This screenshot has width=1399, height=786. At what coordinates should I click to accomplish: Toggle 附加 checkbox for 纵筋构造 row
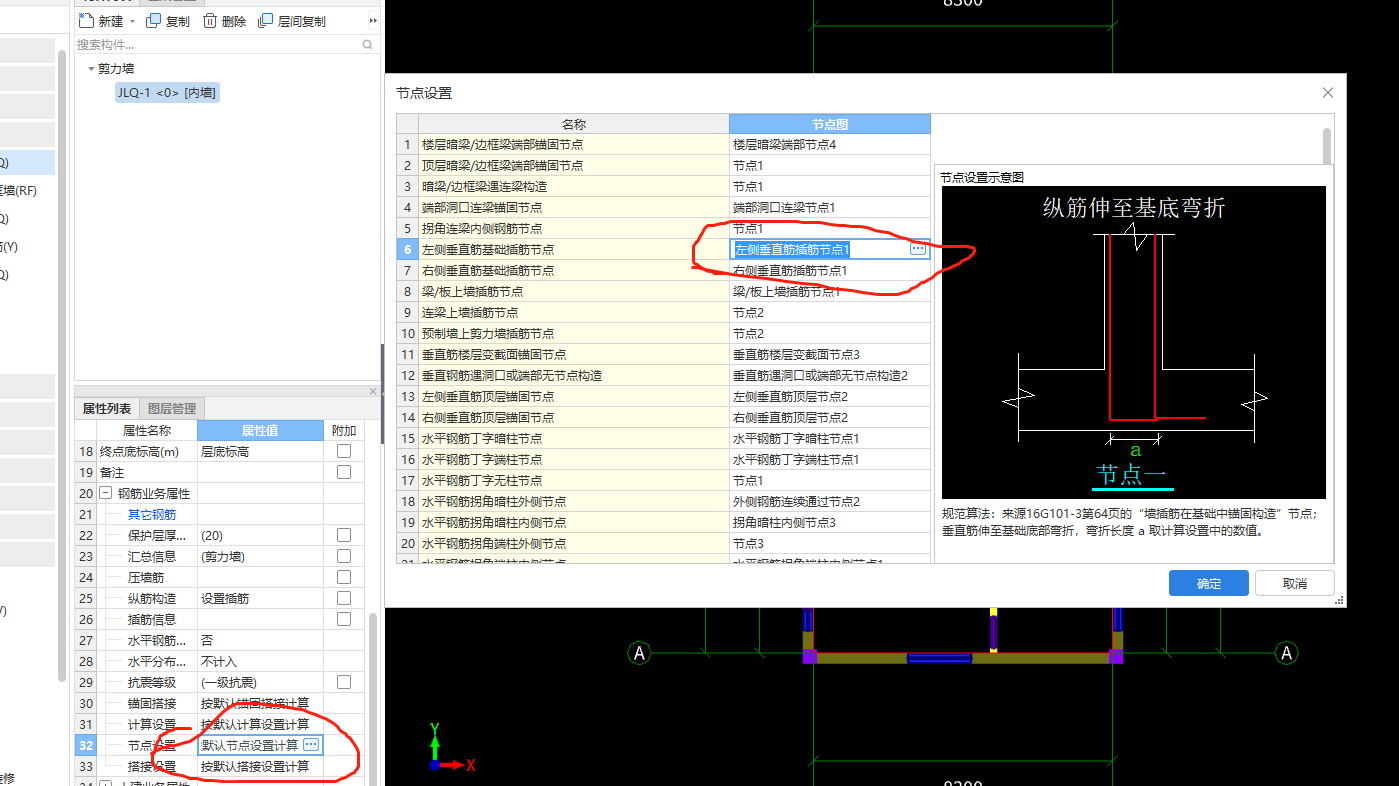coord(344,598)
